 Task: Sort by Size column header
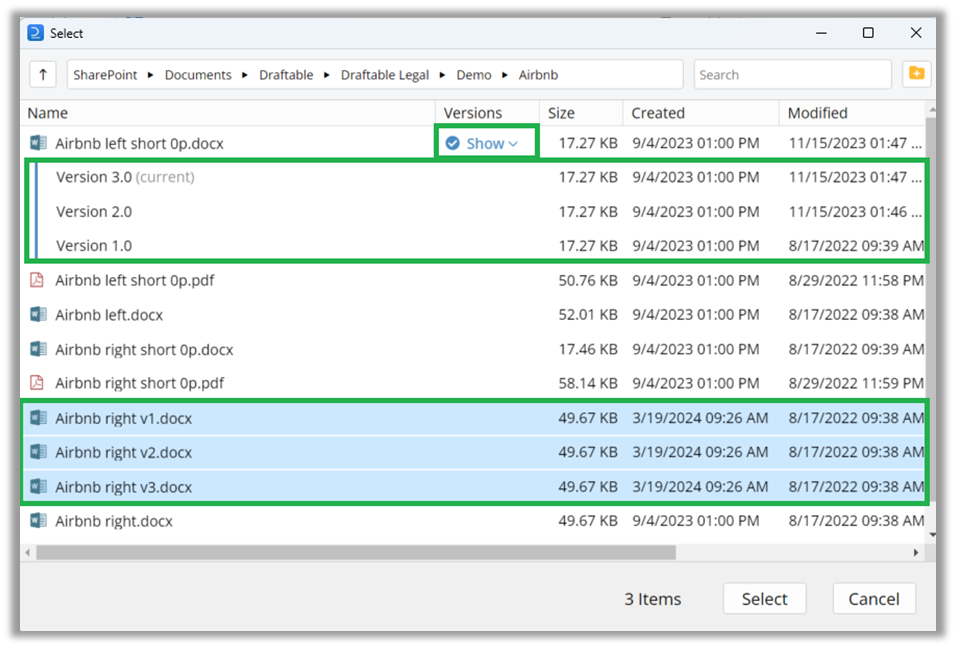point(581,113)
